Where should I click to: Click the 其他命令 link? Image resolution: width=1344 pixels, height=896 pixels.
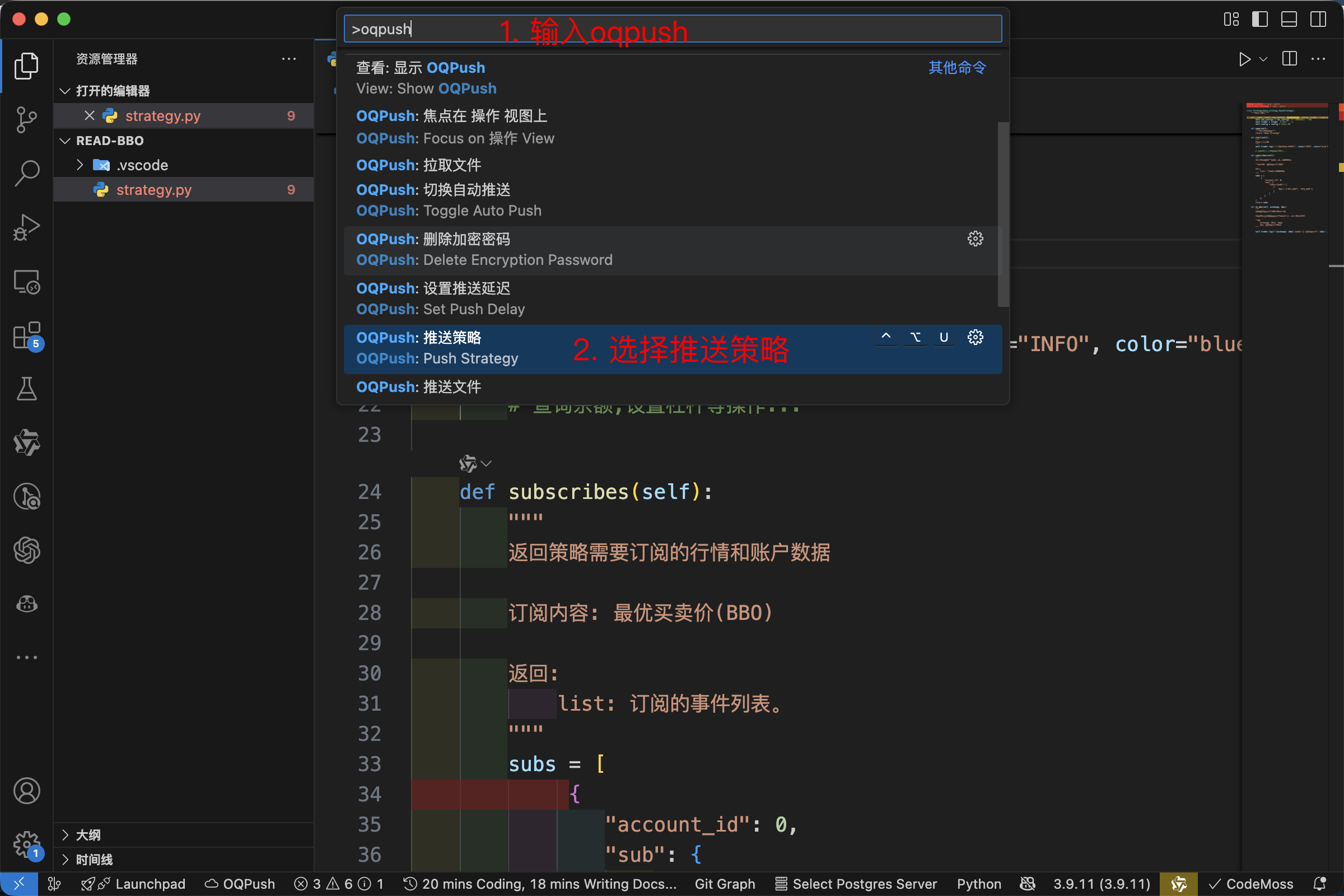coord(956,67)
